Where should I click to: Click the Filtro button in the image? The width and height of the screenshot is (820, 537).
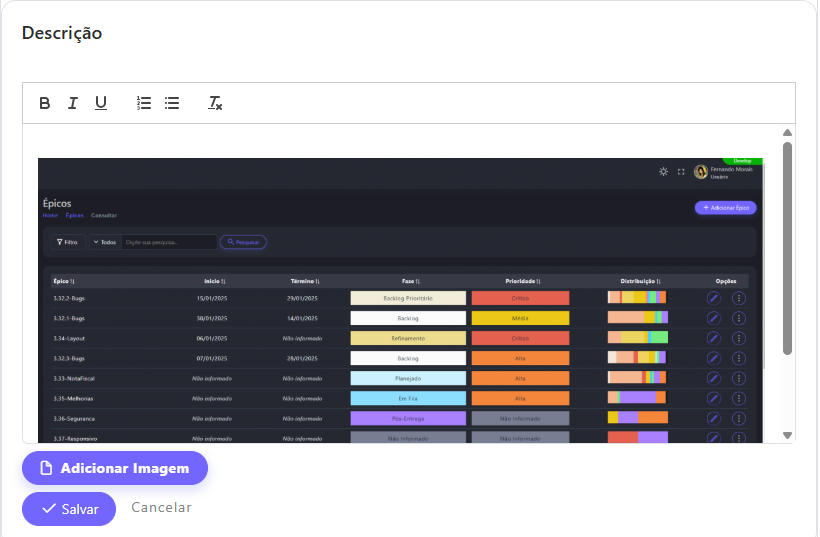(68, 242)
